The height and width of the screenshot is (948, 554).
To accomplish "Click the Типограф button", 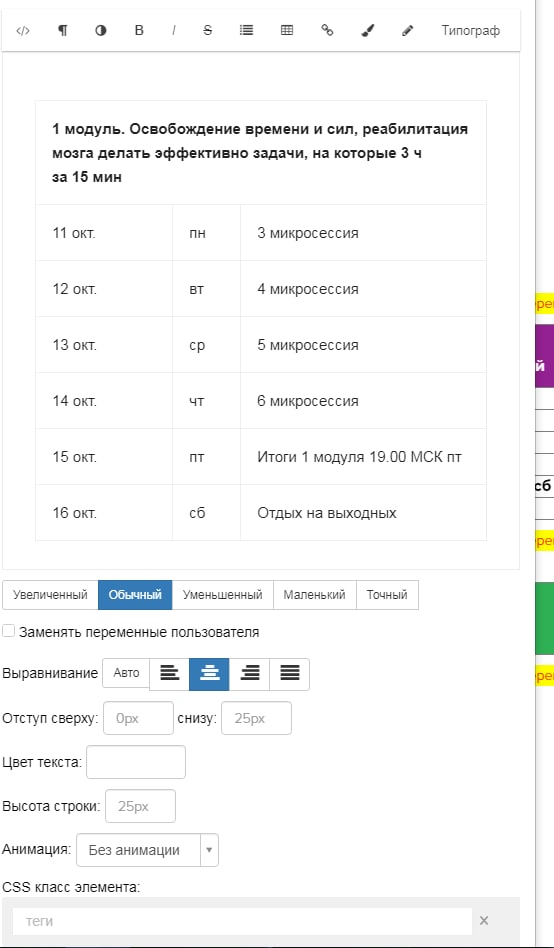I will (471, 31).
